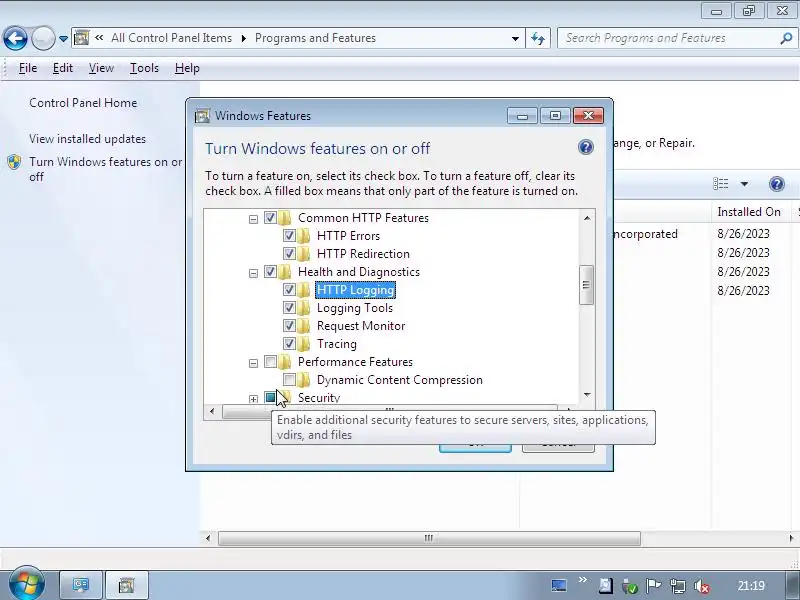Click the Control Panel Home link

pyautogui.click(x=83, y=103)
